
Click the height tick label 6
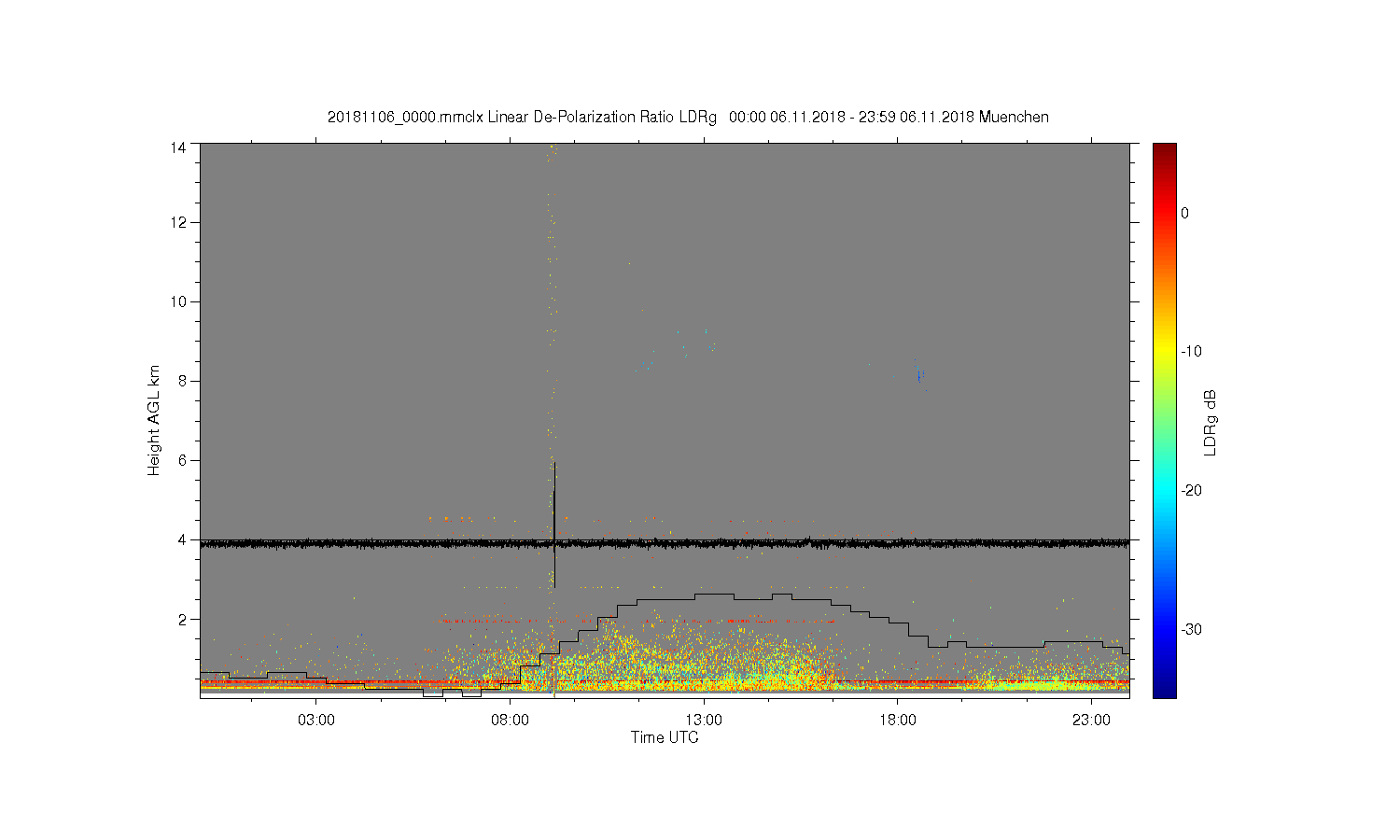point(182,460)
